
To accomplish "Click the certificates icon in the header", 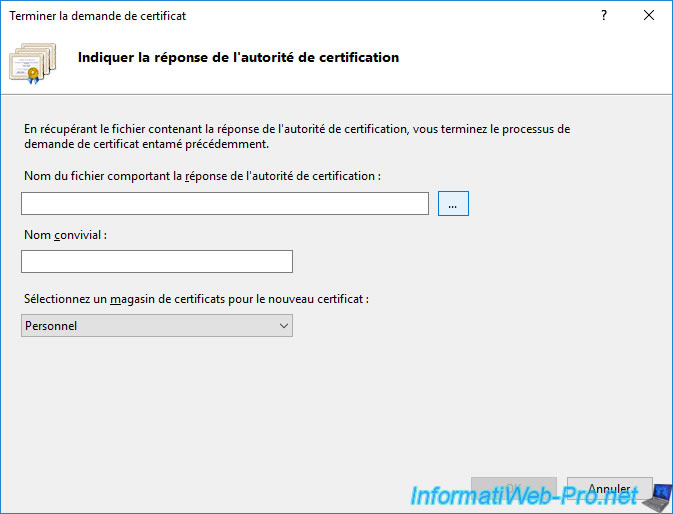I will 33,63.
